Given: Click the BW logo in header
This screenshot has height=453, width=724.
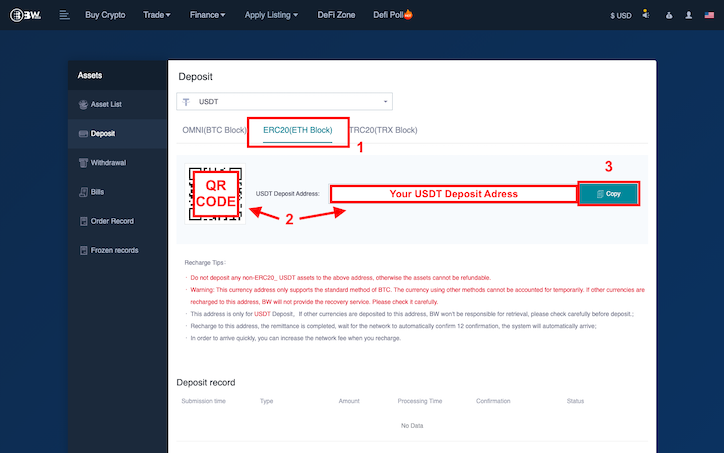Looking at the screenshot, I should point(25,15).
